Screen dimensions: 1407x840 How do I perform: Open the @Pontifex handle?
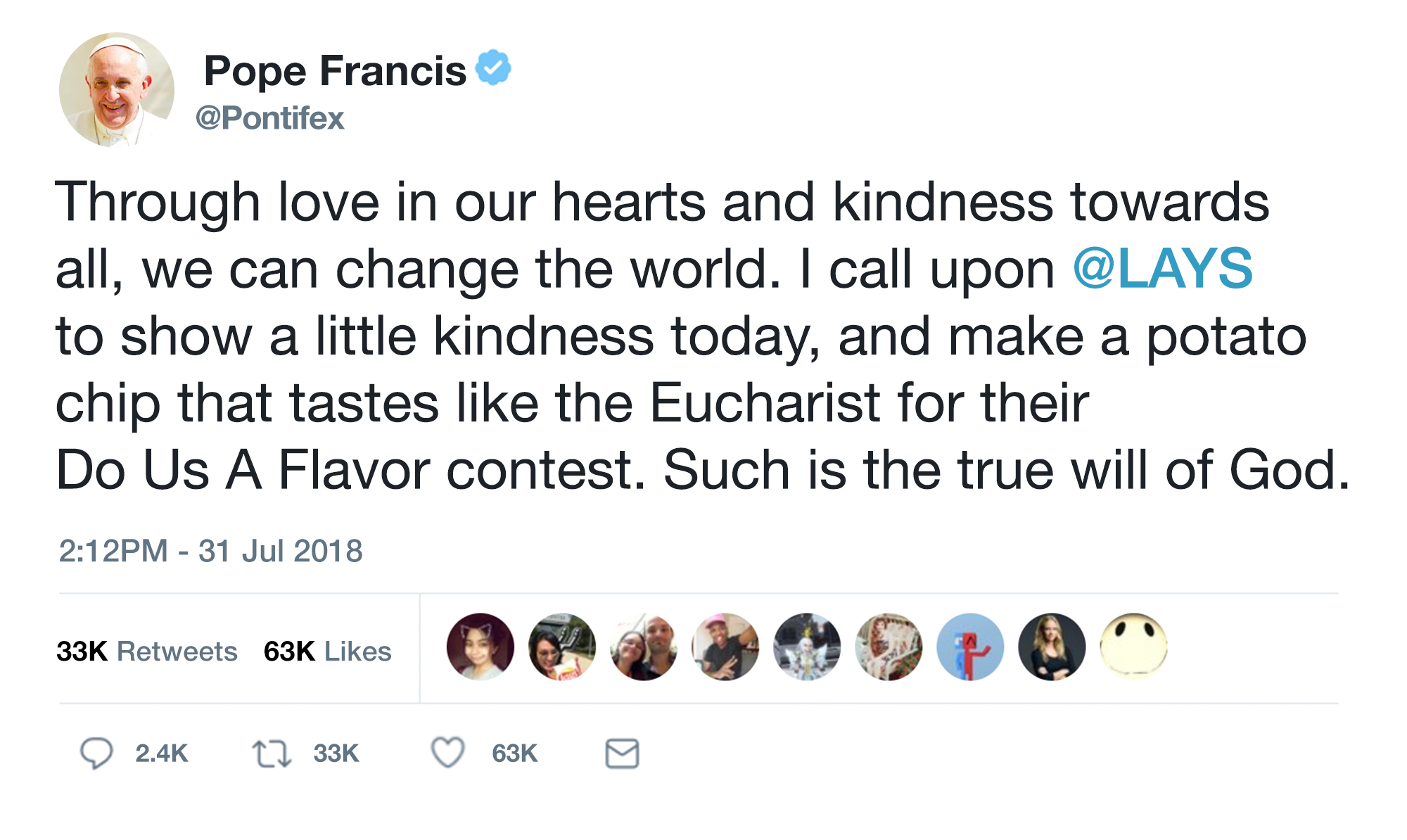(270, 117)
